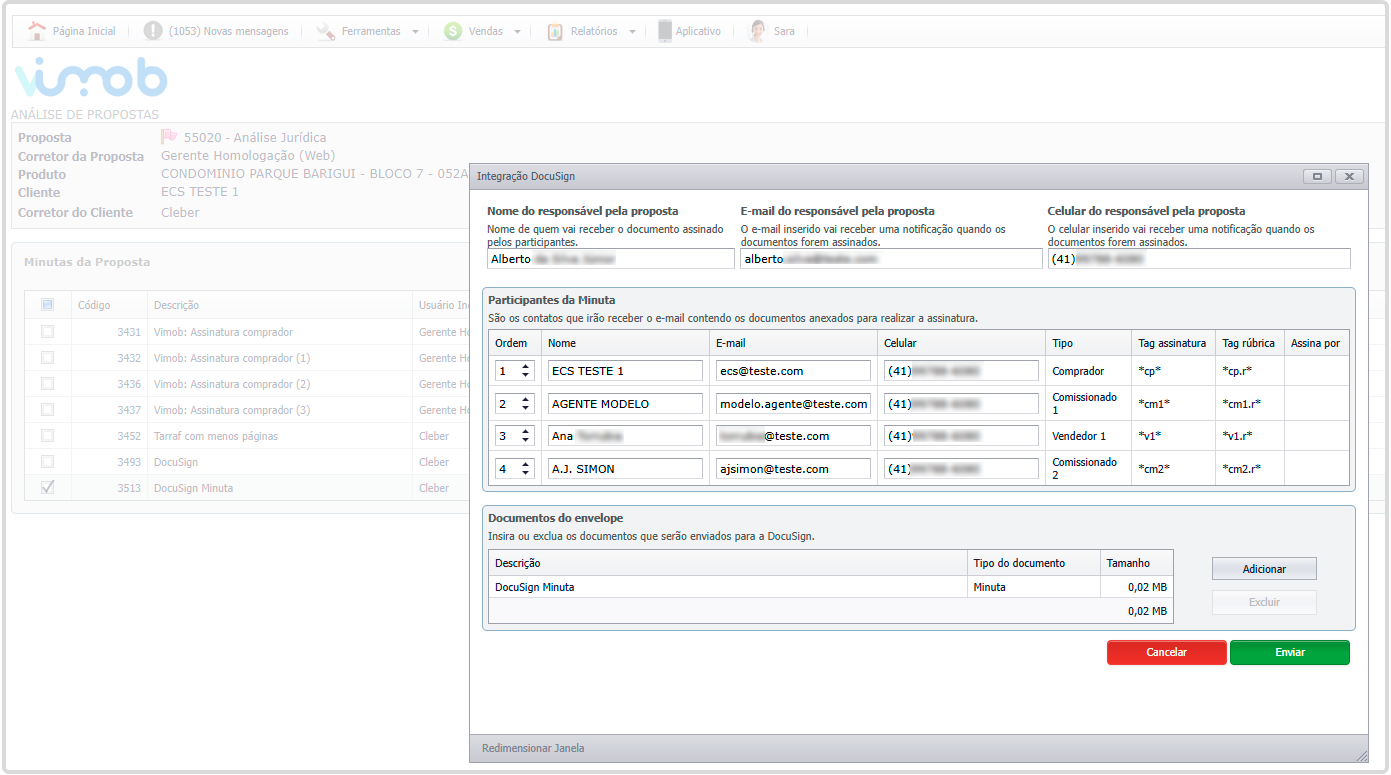Decrease the order of A.J. SIMON
1391x775 pixels.
pos(525,473)
